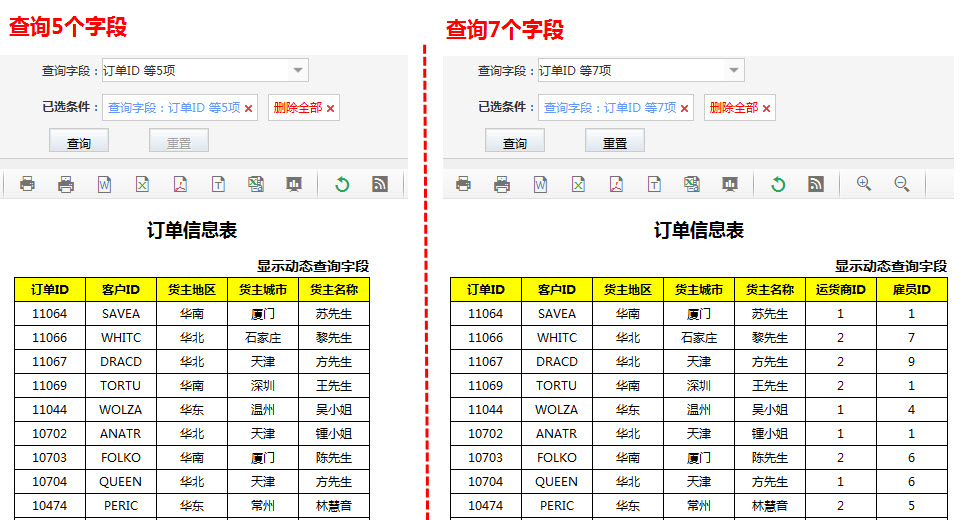
Task: Click the zoom out magnifier icon
Action: pos(901,184)
